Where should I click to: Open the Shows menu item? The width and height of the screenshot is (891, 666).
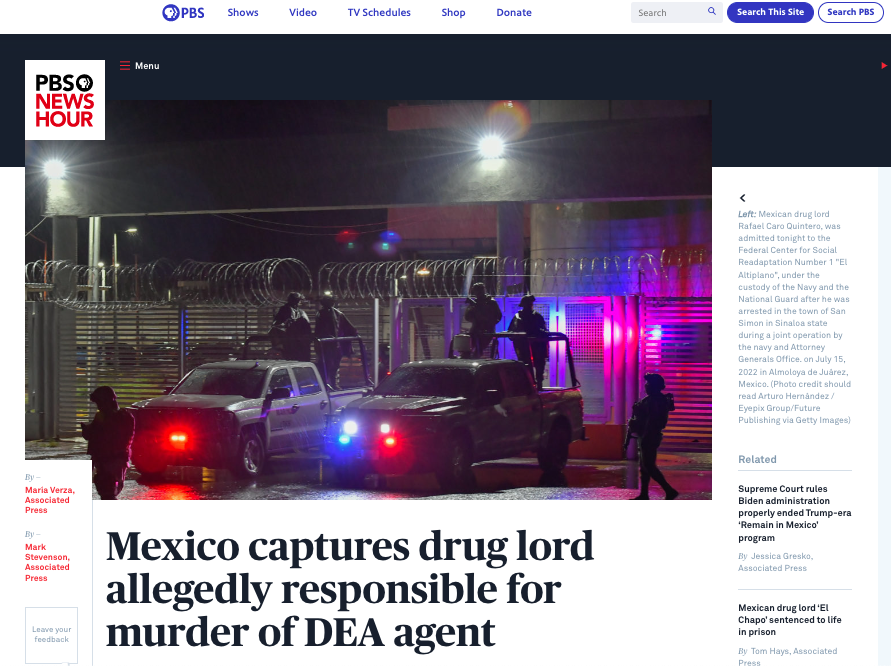[x=243, y=13]
